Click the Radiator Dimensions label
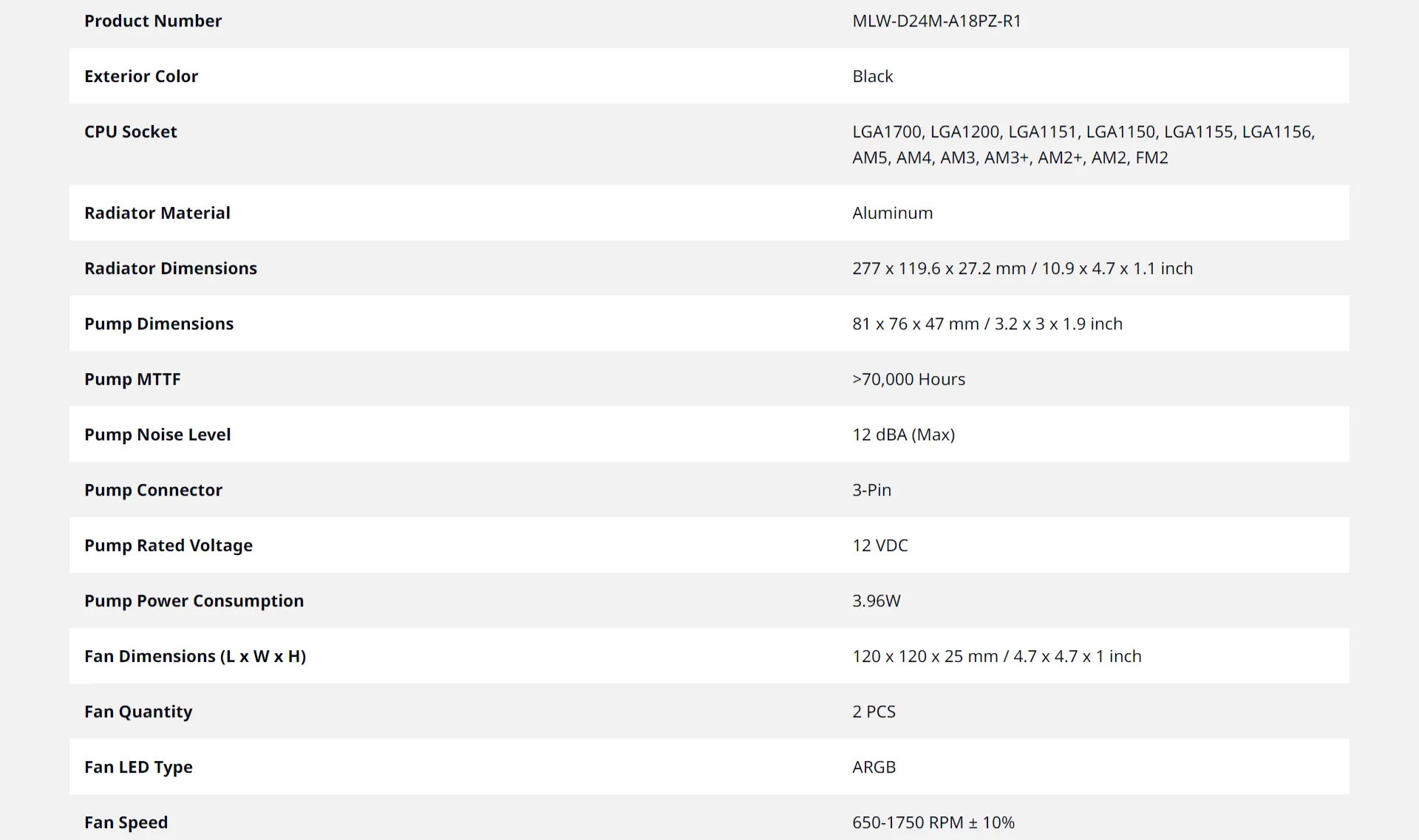This screenshot has height=840, width=1419. coord(171,268)
